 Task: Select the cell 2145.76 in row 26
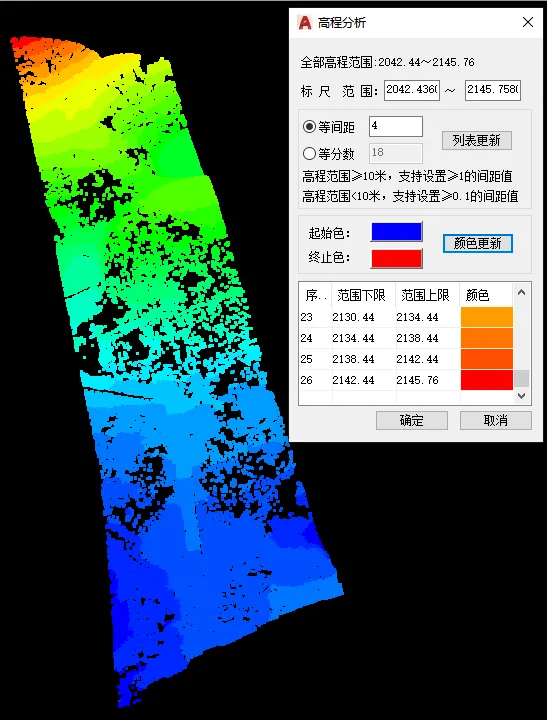tap(428, 380)
